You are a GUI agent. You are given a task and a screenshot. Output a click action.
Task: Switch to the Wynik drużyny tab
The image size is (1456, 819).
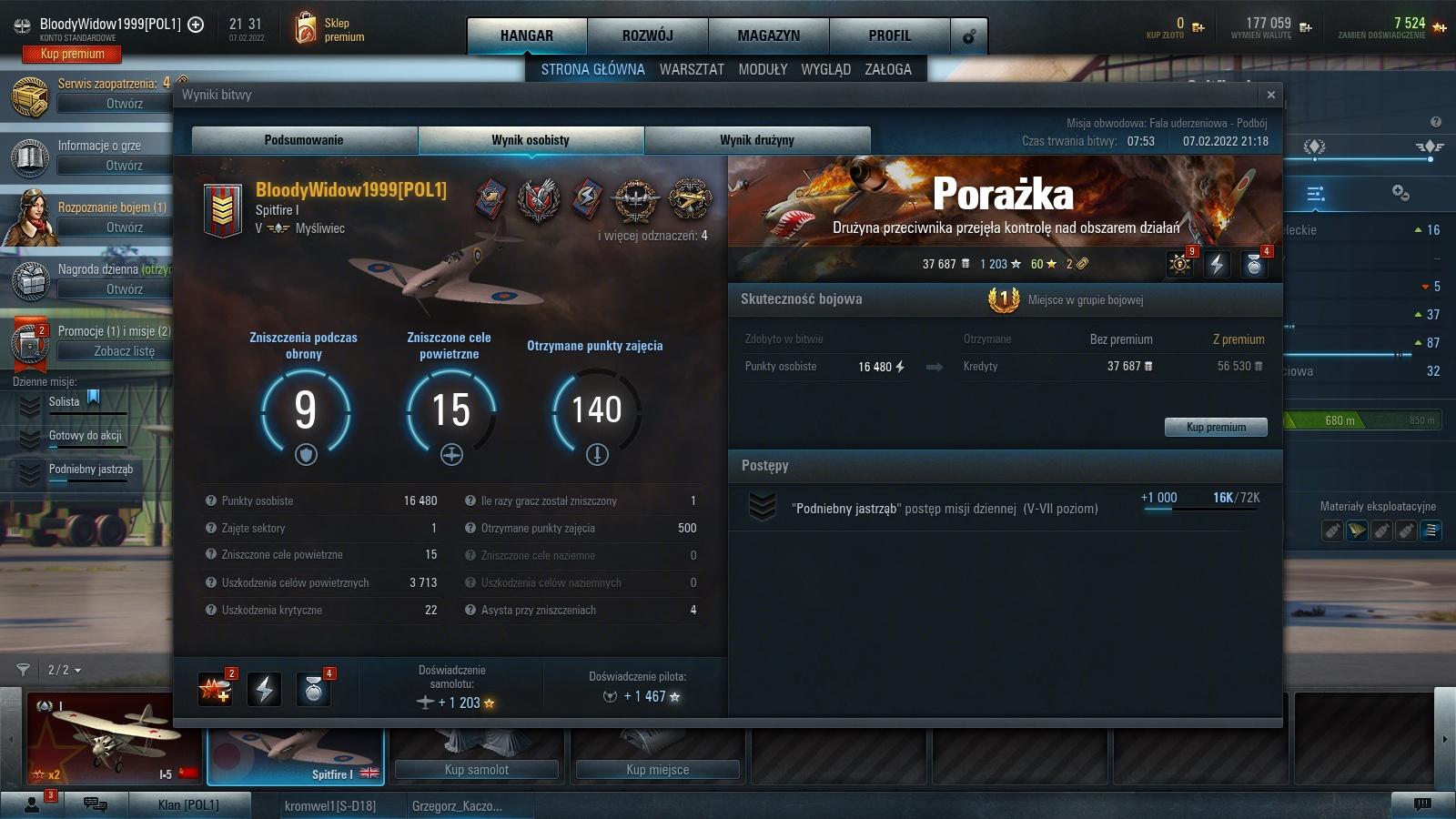pyautogui.click(x=757, y=140)
